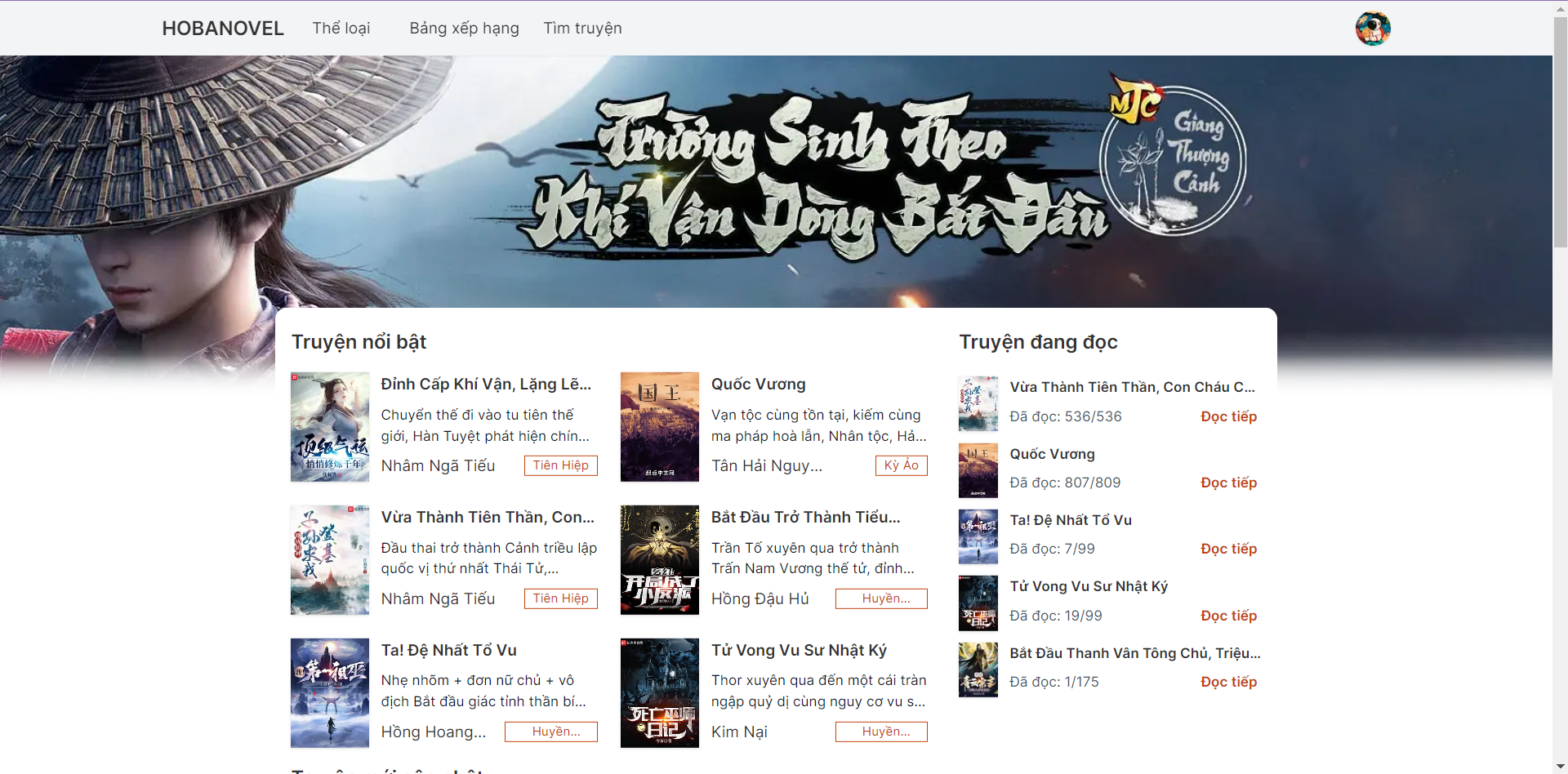Continue reading Ta! Đệ Nhất Tổ Vu

tap(1228, 549)
